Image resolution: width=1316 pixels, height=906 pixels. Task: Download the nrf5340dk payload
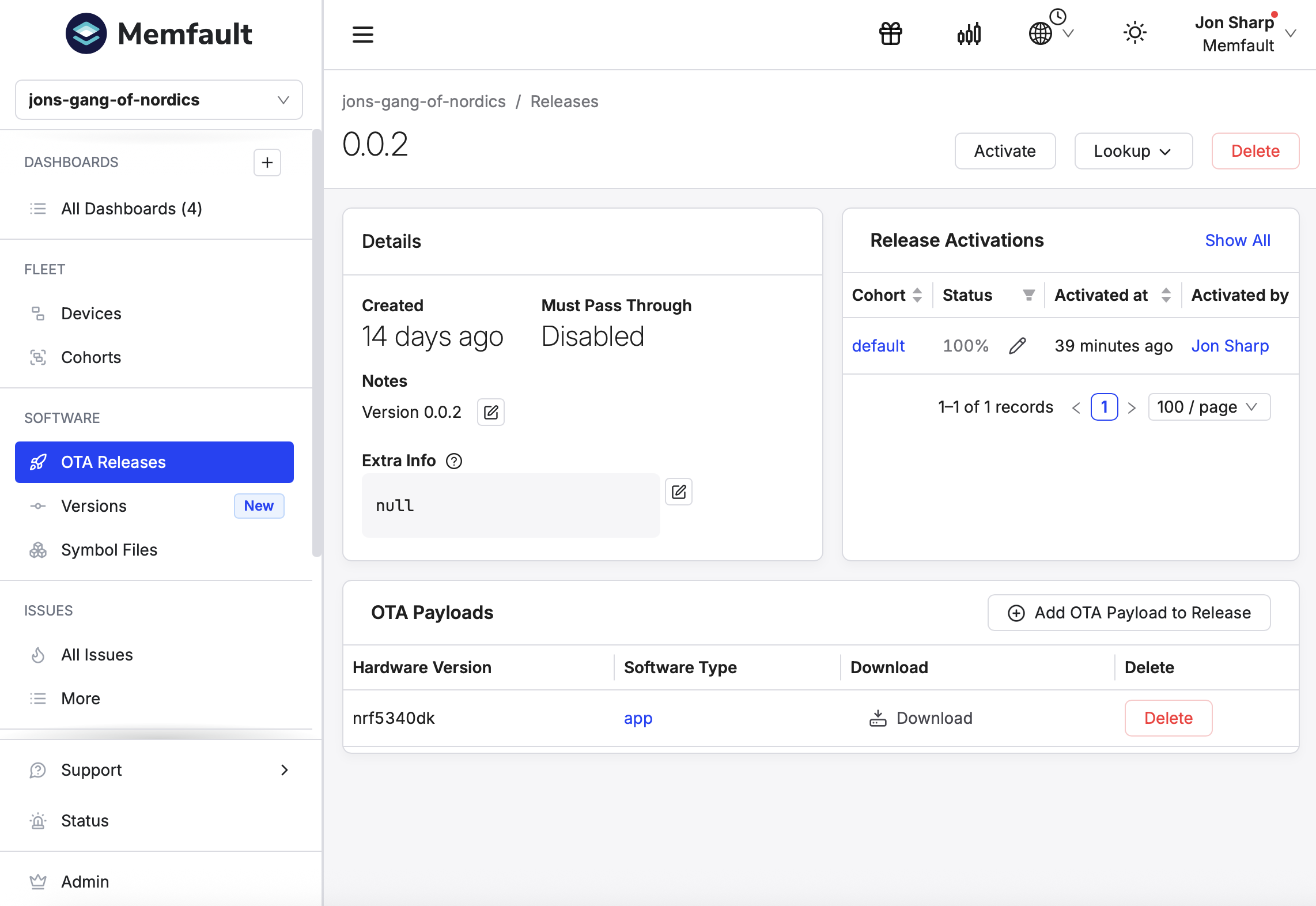click(x=921, y=718)
